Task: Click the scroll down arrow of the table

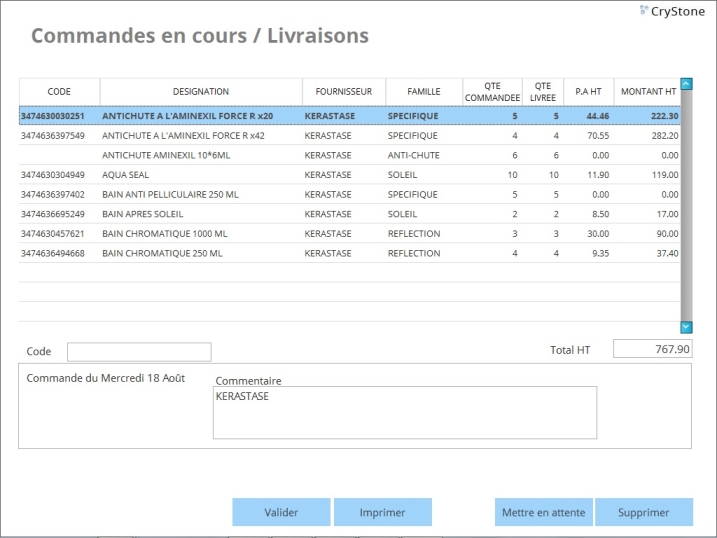Action: pyautogui.click(x=686, y=327)
